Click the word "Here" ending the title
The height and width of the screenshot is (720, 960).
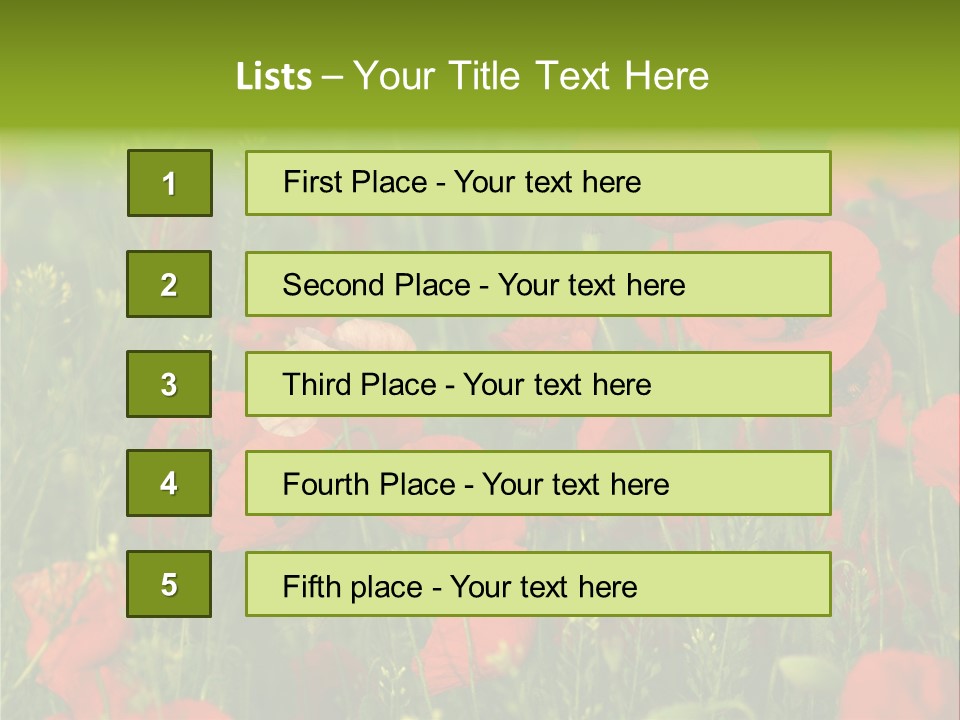click(666, 76)
